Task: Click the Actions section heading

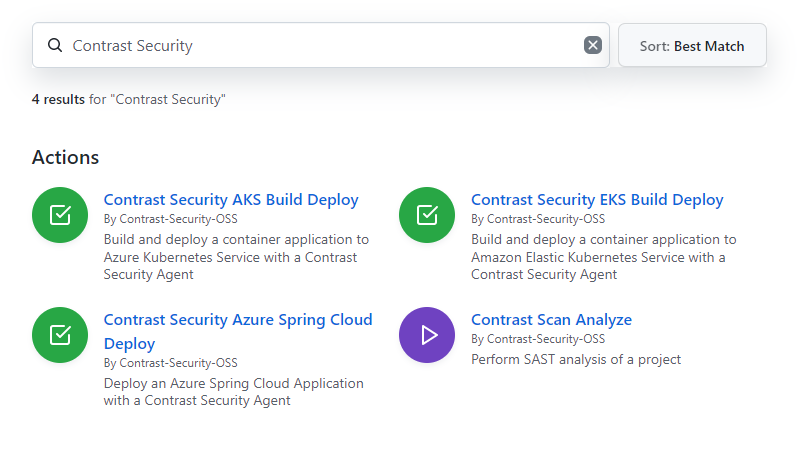Action: pyautogui.click(x=65, y=157)
